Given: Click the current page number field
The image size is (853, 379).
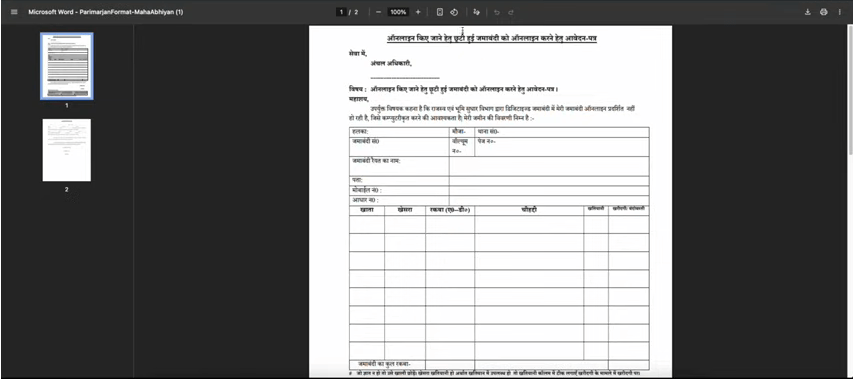Looking at the screenshot, I should [x=342, y=12].
